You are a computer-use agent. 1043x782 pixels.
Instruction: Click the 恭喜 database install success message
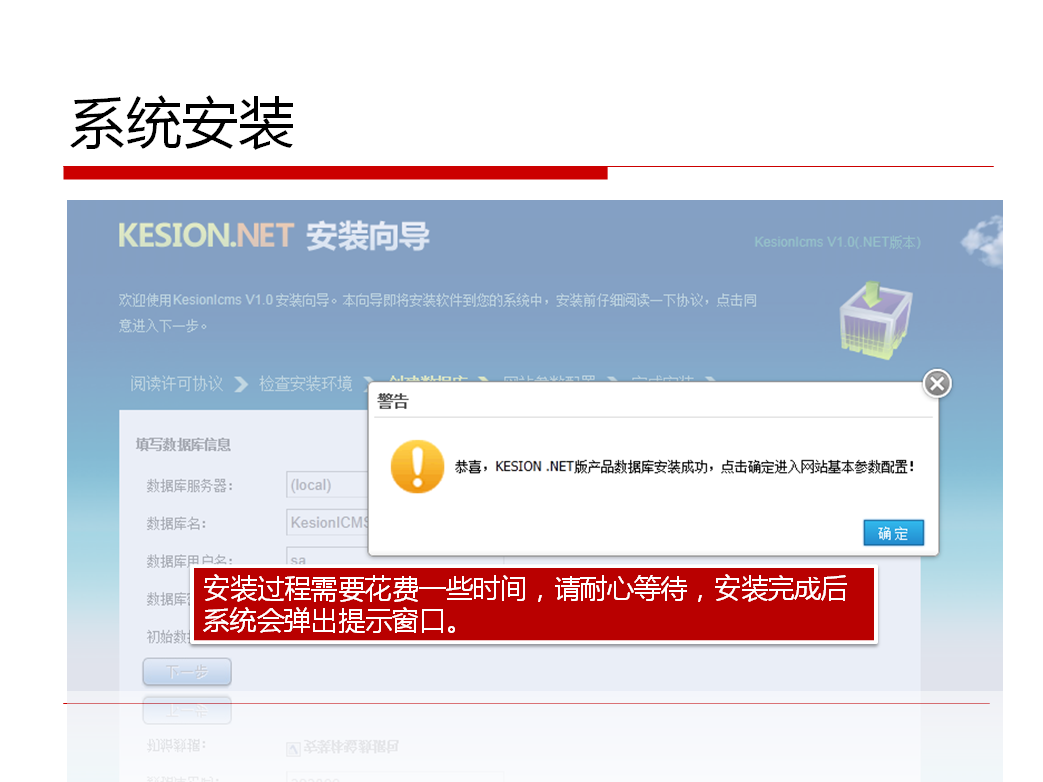(684, 467)
